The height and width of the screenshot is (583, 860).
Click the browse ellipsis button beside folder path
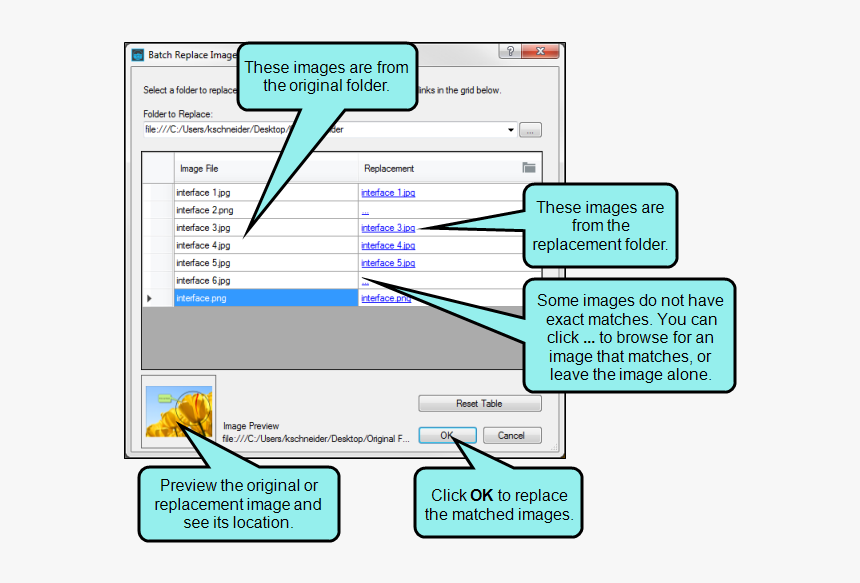coord(530,130)
